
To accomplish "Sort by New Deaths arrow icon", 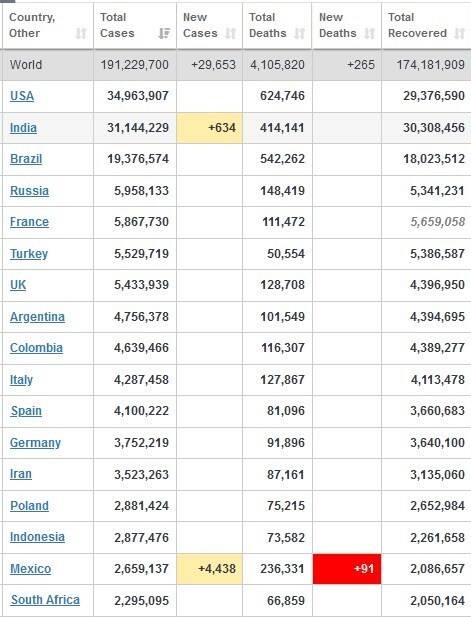I will point(369,33).
